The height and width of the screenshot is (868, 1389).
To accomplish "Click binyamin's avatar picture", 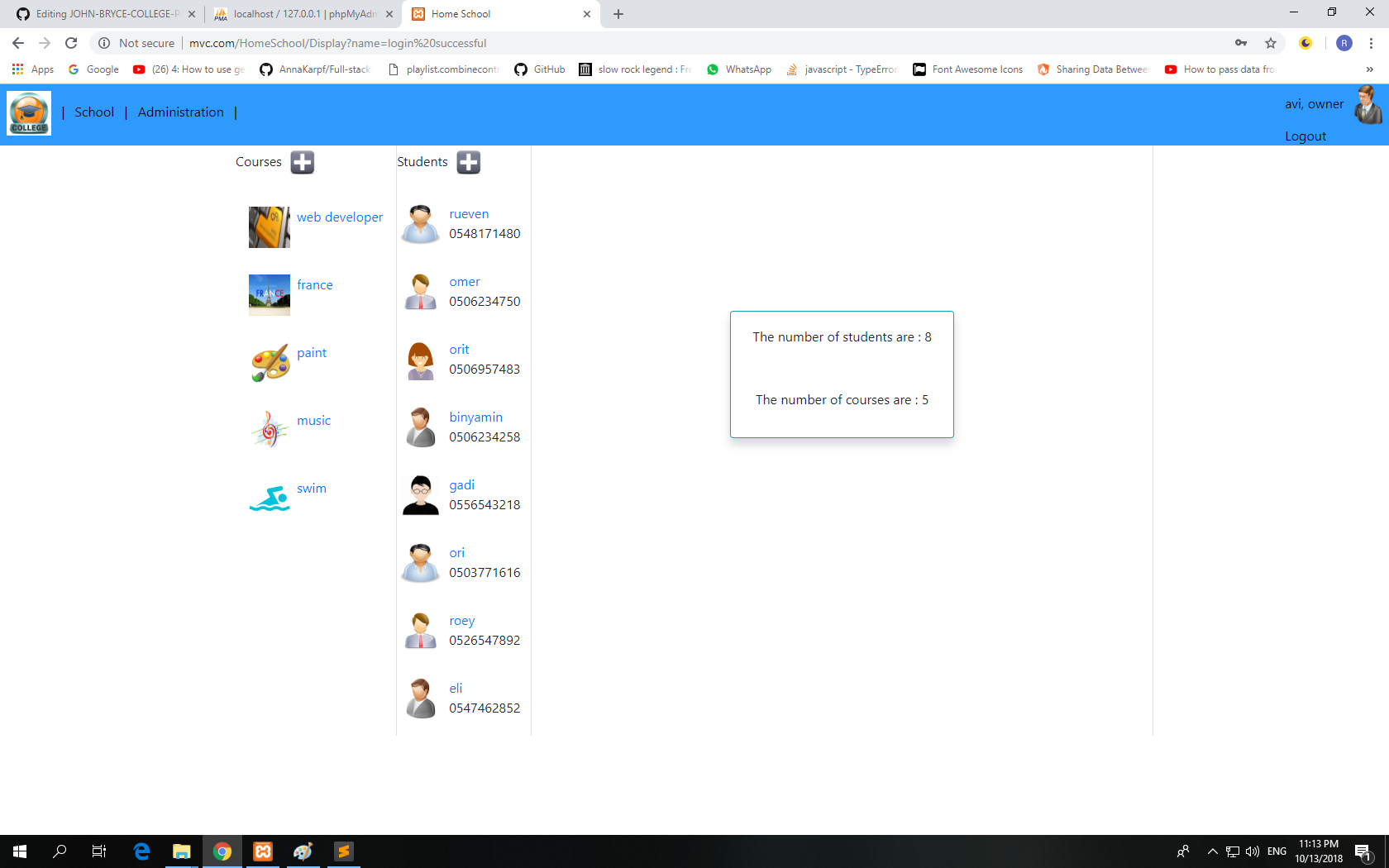I will (421, 427).
